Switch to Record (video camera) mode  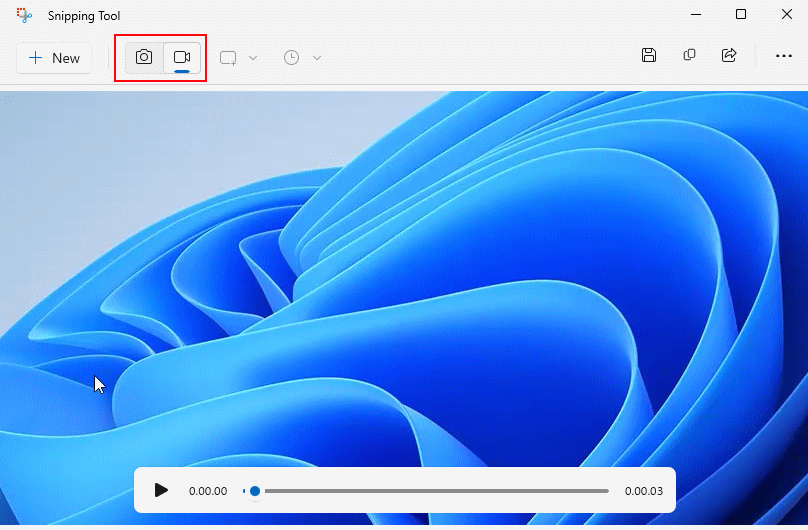[x=182, y=57]
